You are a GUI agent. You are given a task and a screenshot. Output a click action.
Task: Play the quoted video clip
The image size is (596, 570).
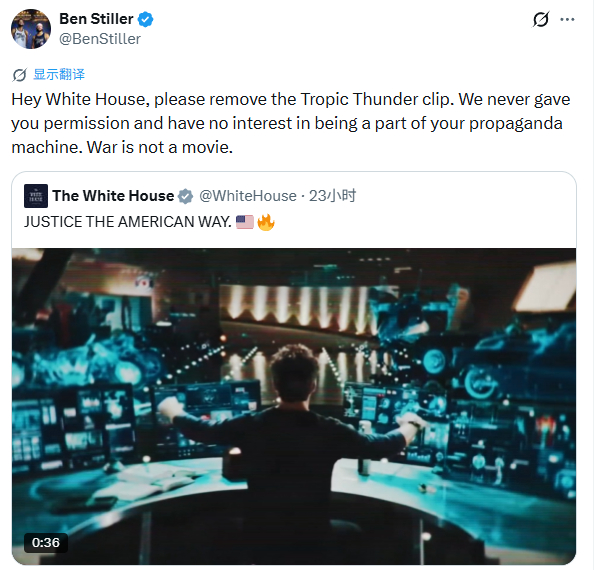(x=294, y=406)
